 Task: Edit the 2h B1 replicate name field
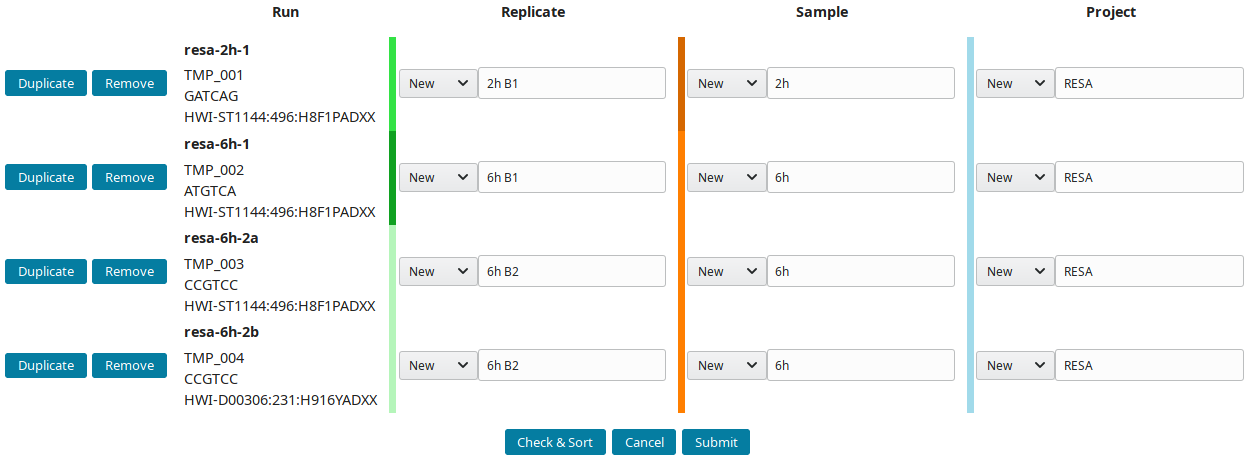click(x=572, y=83)
